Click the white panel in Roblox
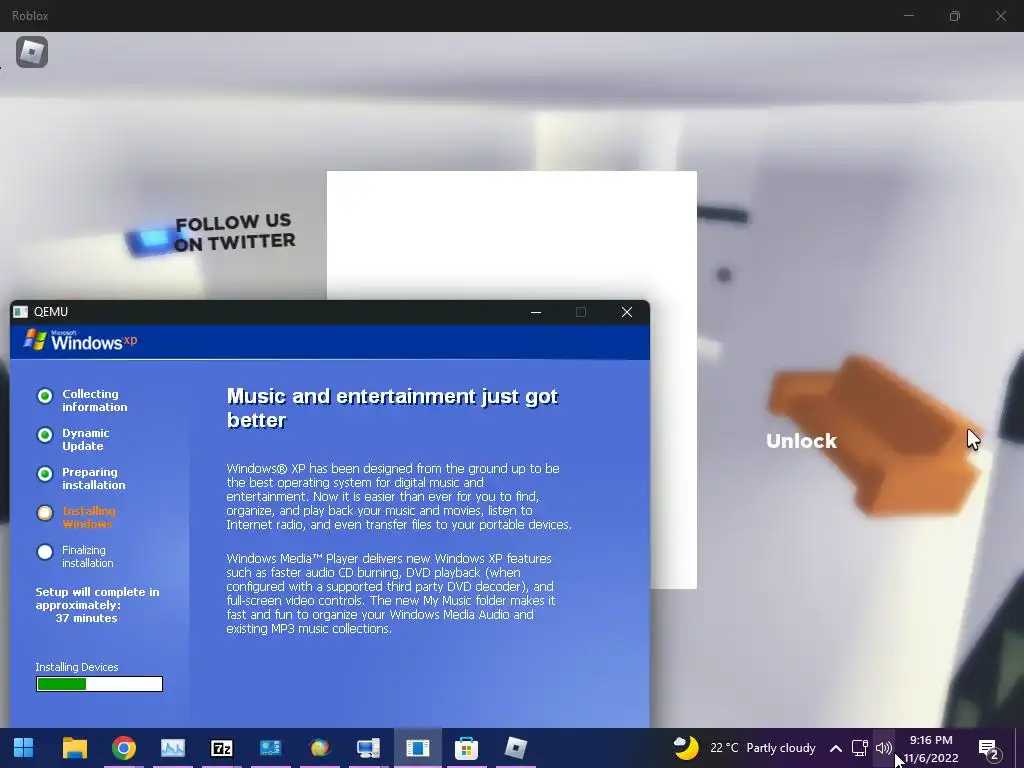 [x=511, y=235]
